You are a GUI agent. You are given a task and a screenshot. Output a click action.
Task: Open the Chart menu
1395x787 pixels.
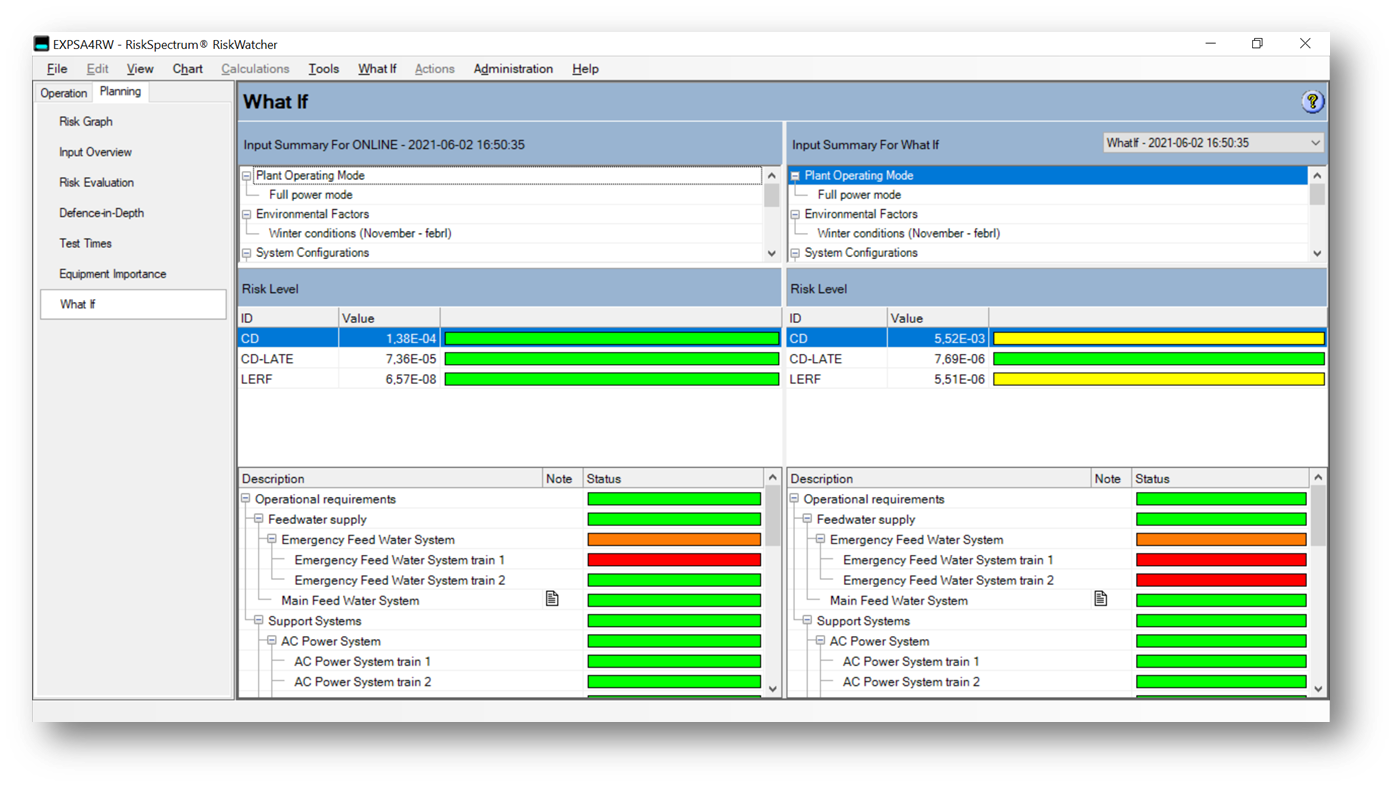pyautogui.click(x=187, y=69)
